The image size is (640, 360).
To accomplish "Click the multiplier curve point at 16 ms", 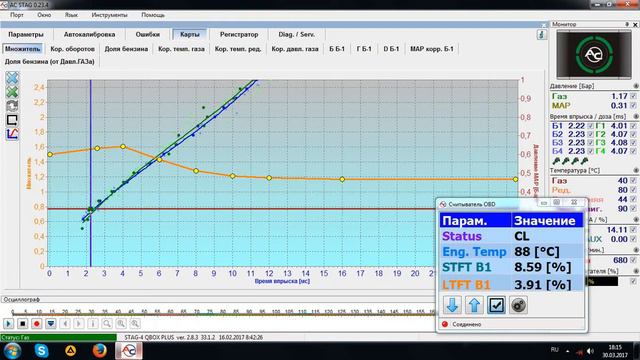I will coord(342,179).
